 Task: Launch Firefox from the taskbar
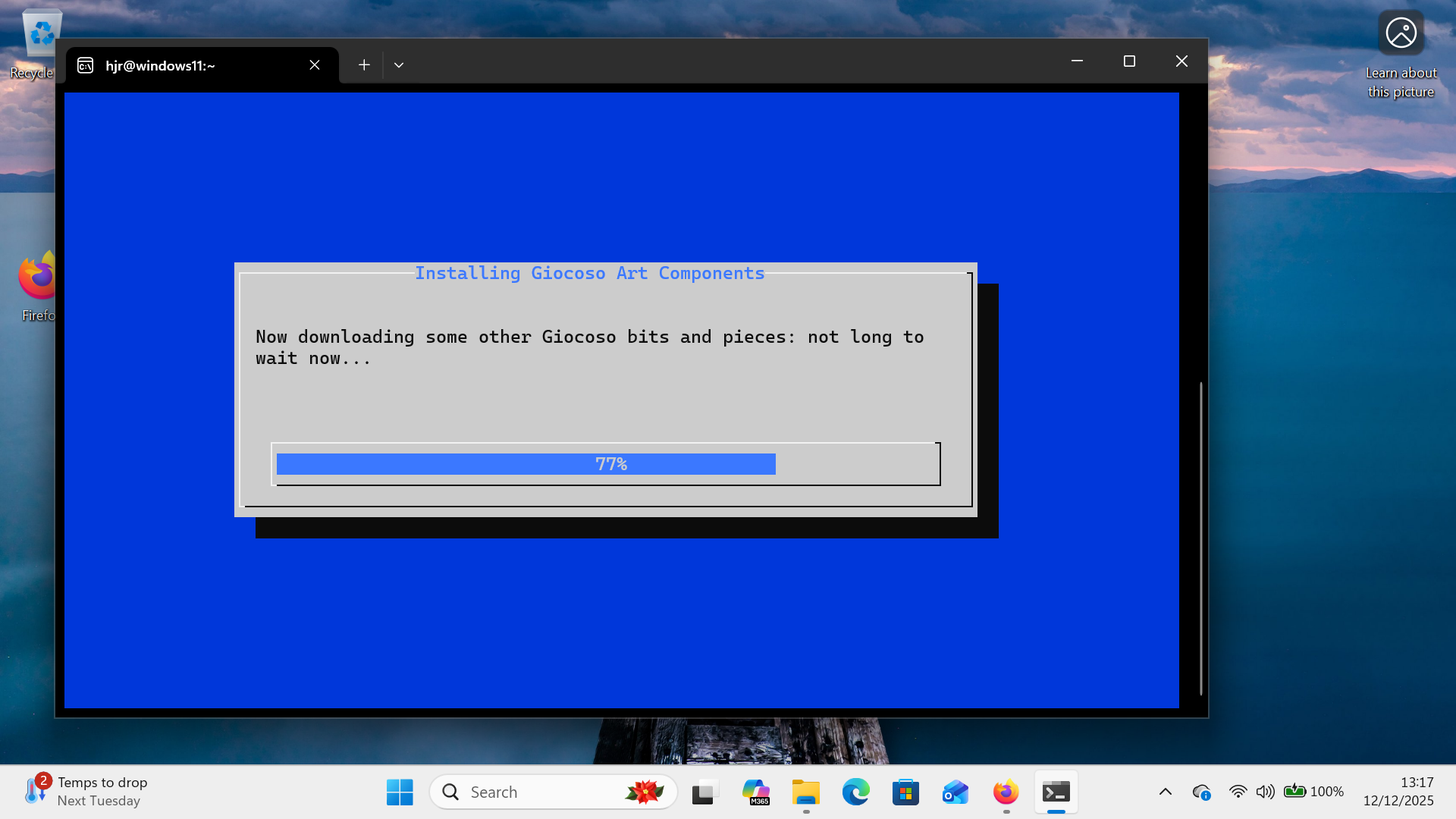1005,792
